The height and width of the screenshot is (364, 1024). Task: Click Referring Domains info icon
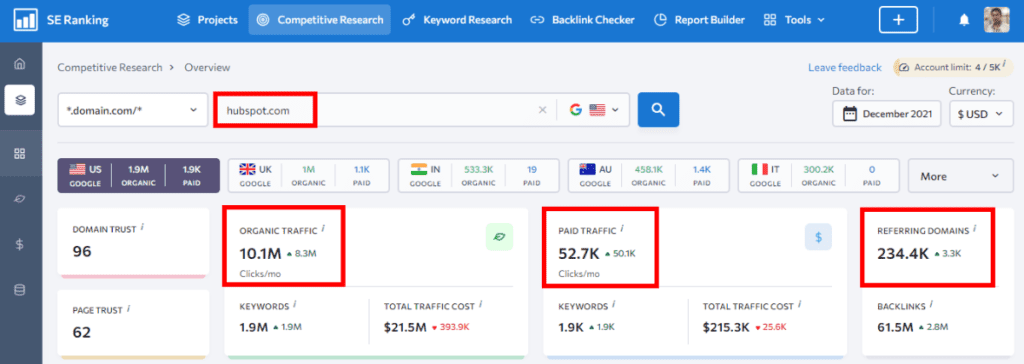[974, 229]
